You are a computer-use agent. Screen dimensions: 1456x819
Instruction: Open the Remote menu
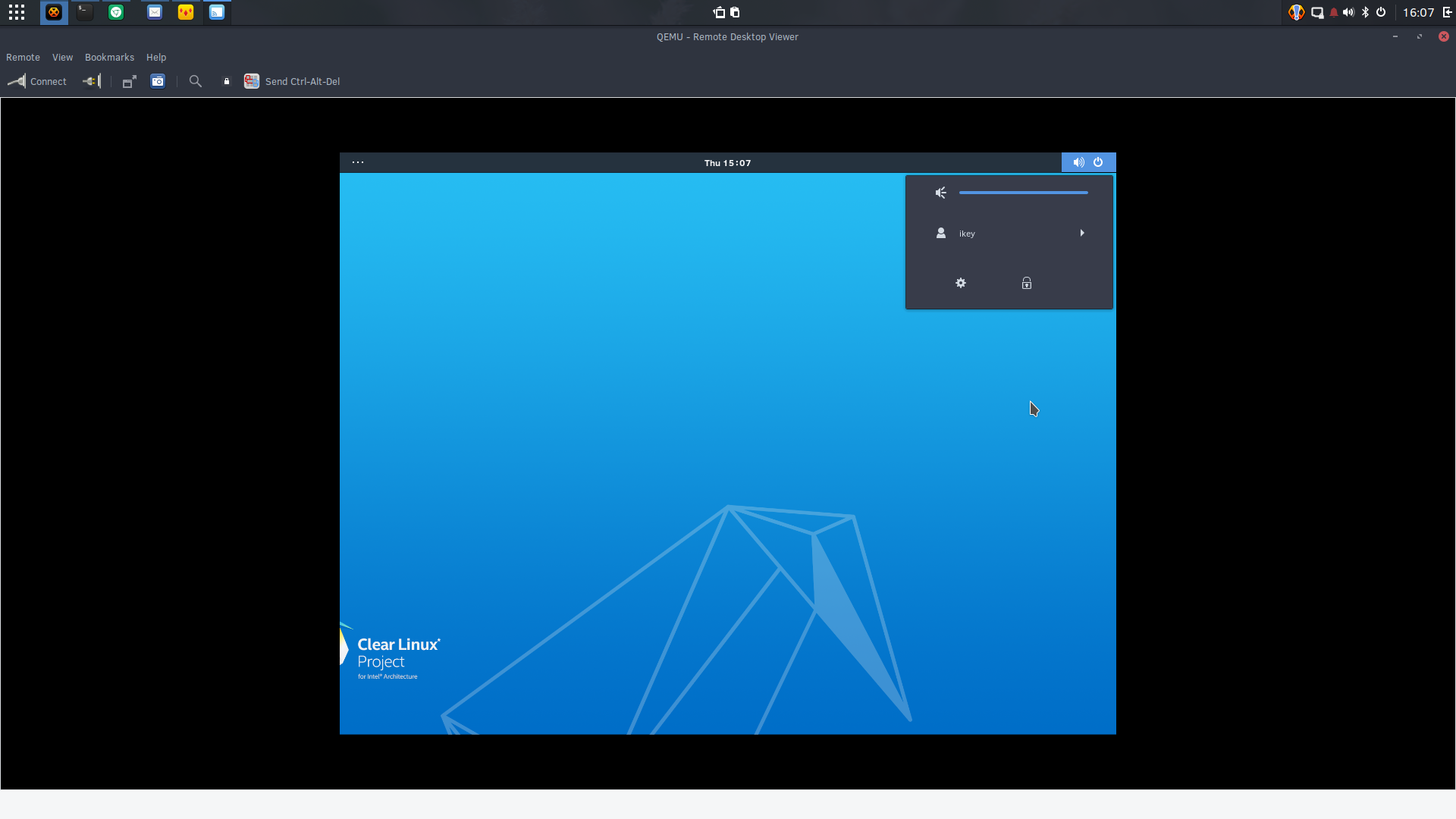tap(23, 58)
